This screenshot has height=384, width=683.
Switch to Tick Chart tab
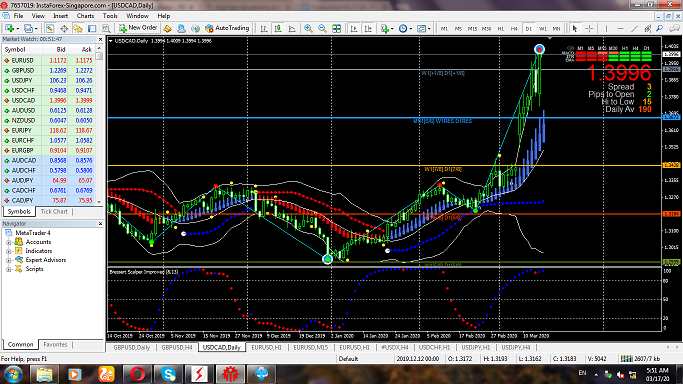(x=54, y=212)
